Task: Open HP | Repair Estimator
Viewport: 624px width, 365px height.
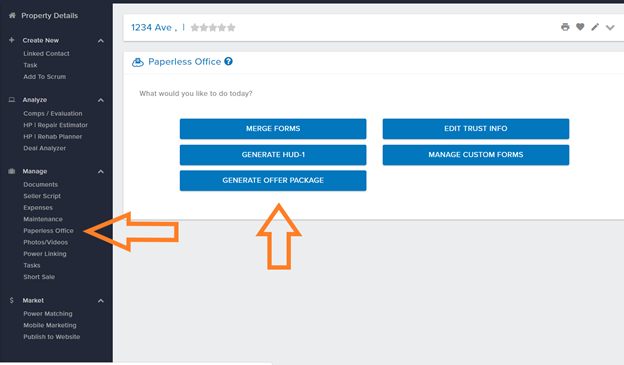Action: point(55,125)
